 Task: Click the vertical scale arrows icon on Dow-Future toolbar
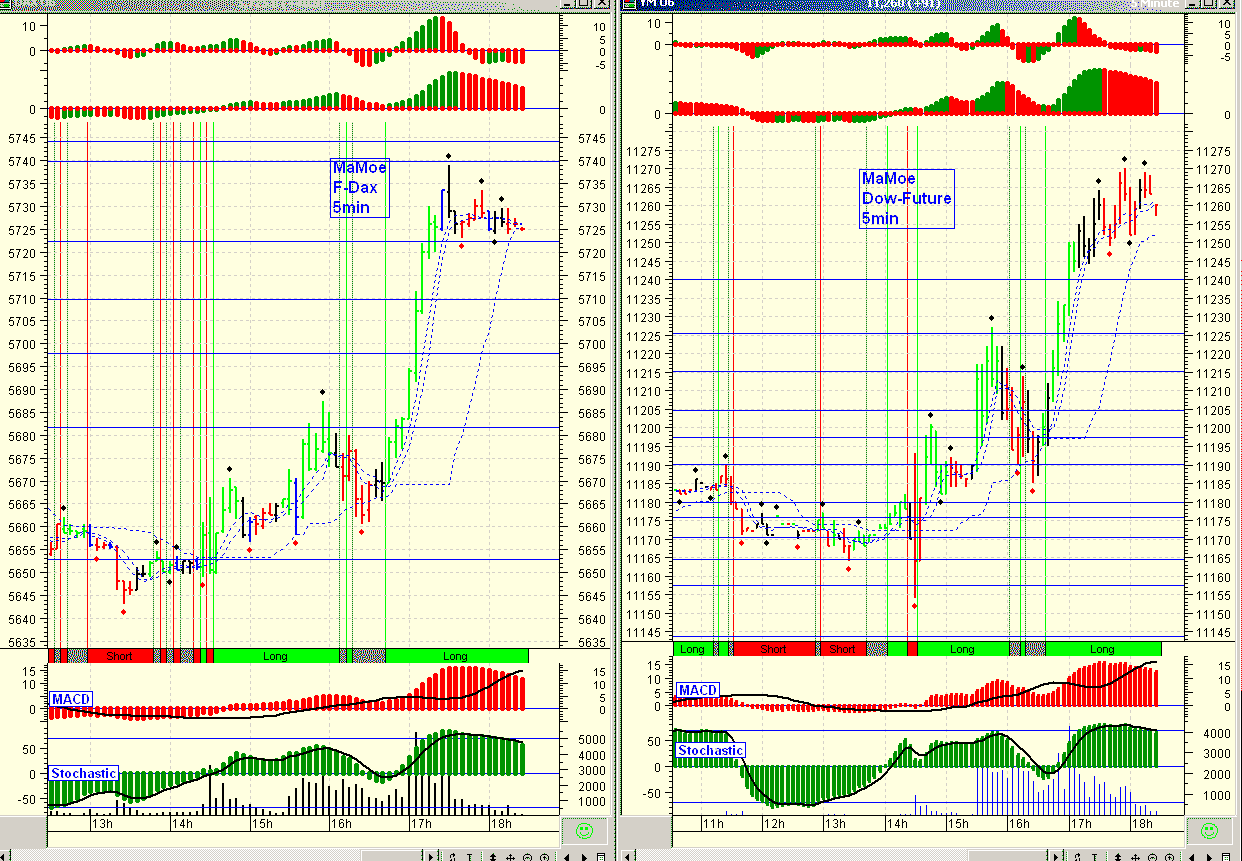click(1118, 855)
